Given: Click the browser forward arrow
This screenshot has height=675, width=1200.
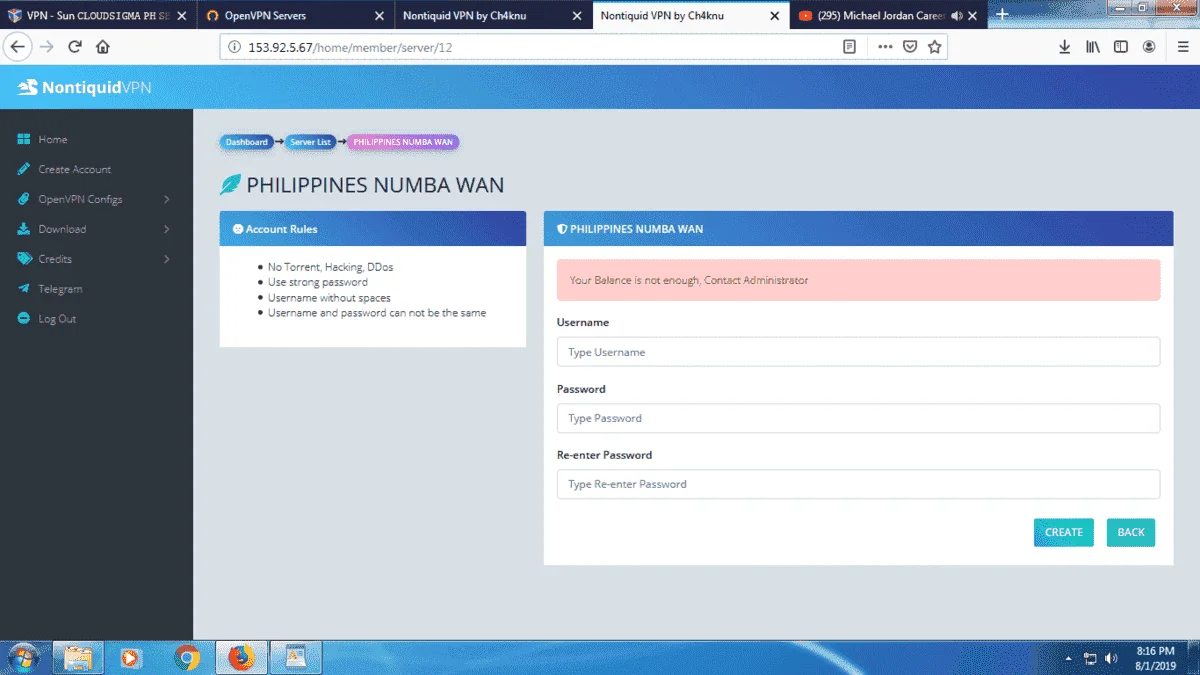Looking at the screenshot, I should tap(46, 47).
